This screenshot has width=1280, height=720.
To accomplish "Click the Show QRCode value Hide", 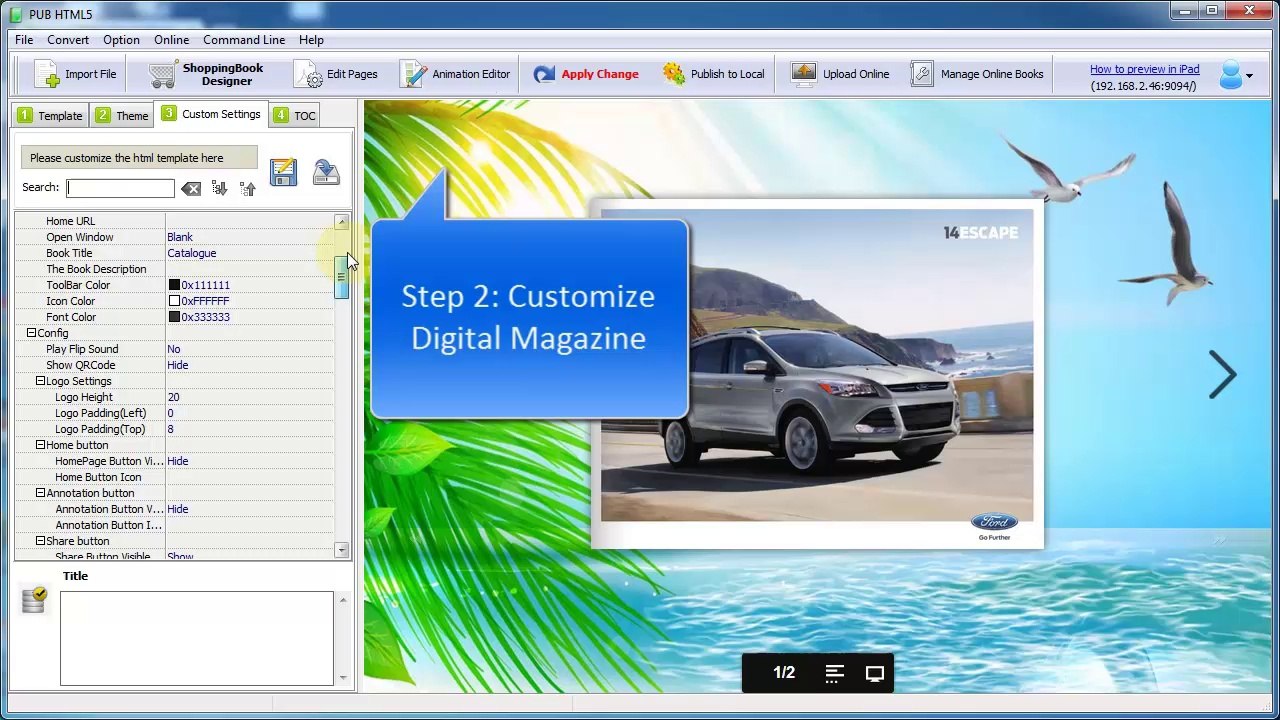I will 177,365.
